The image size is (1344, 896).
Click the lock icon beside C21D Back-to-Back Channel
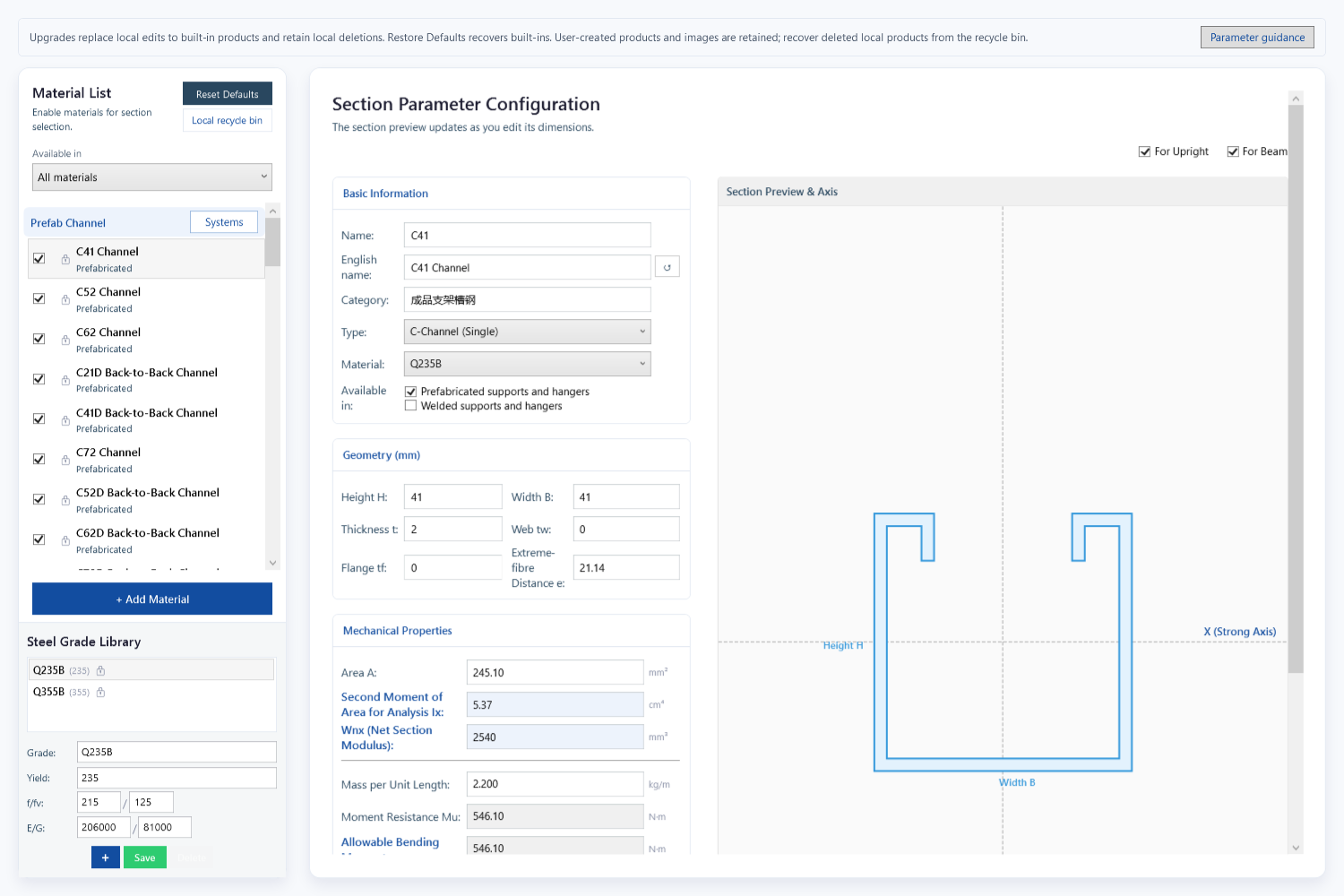coord(65,381)
